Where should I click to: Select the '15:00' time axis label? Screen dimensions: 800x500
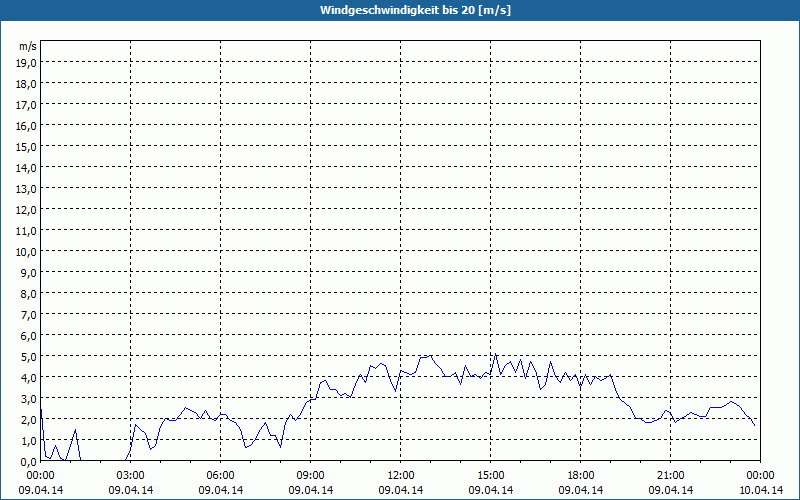490,476
